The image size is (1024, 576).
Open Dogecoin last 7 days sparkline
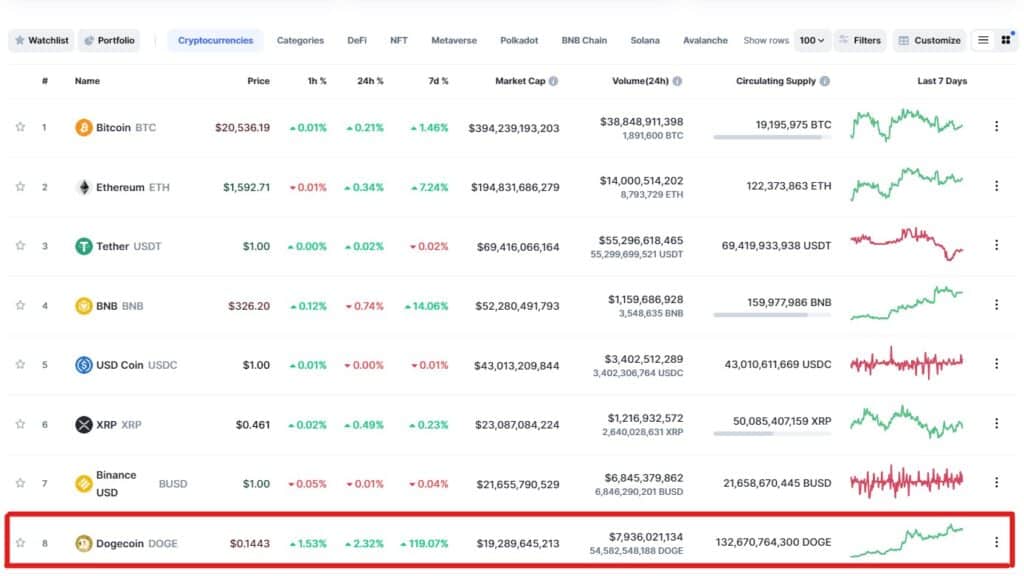906,541
